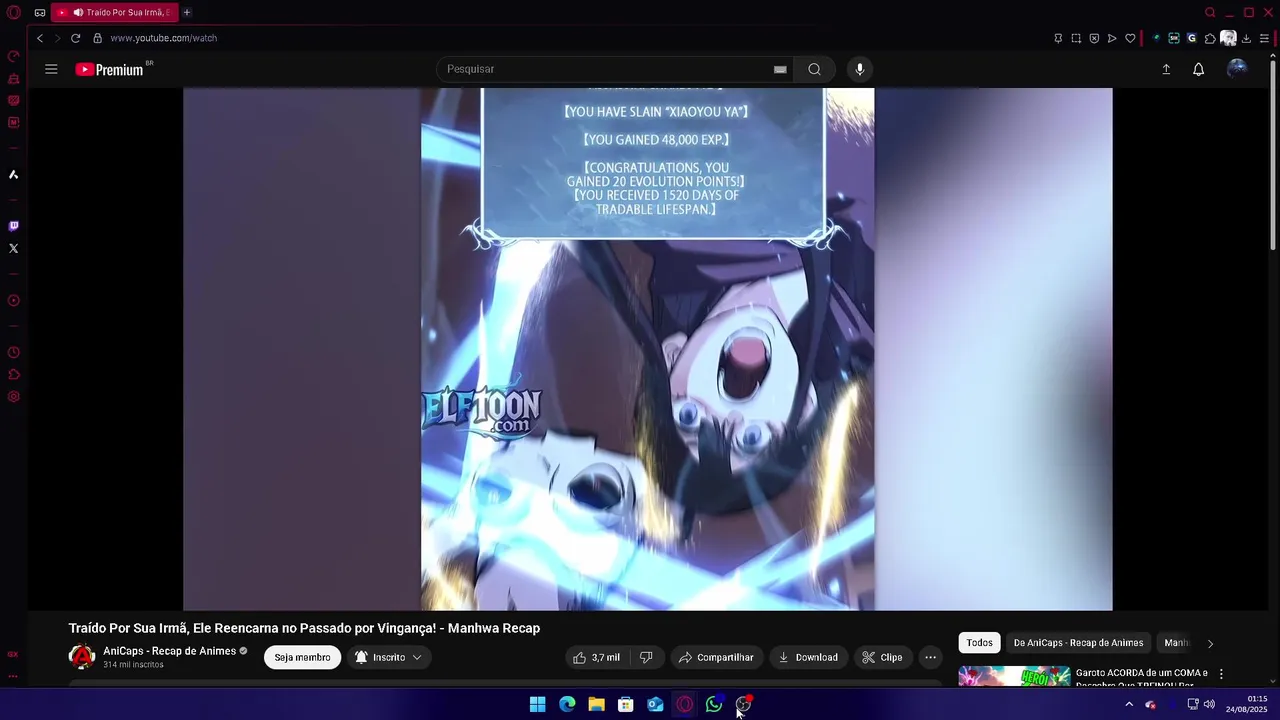Open Aria AI sidebar icon

click(x=13, y=175)
